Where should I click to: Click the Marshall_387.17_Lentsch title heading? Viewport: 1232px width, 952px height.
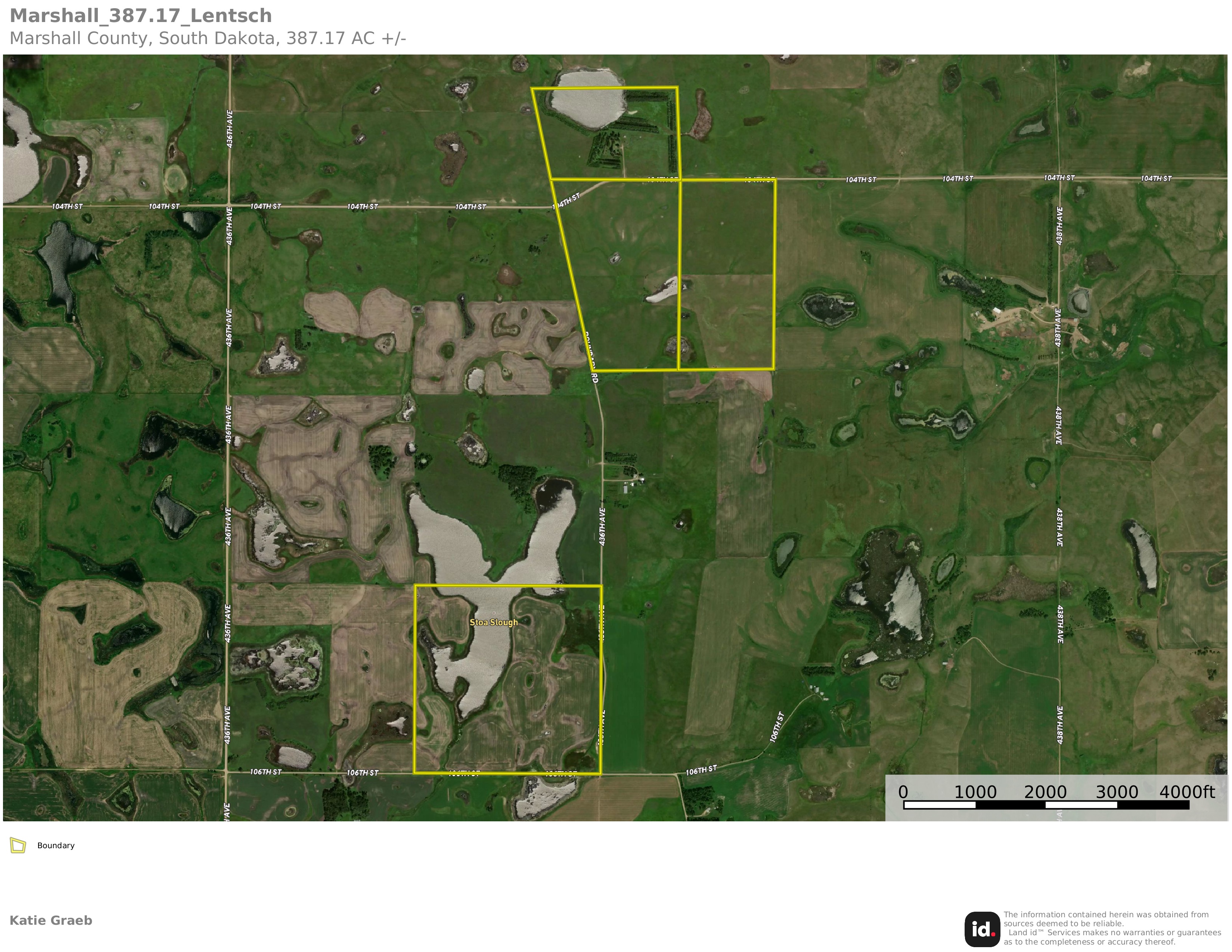point(141,16)
